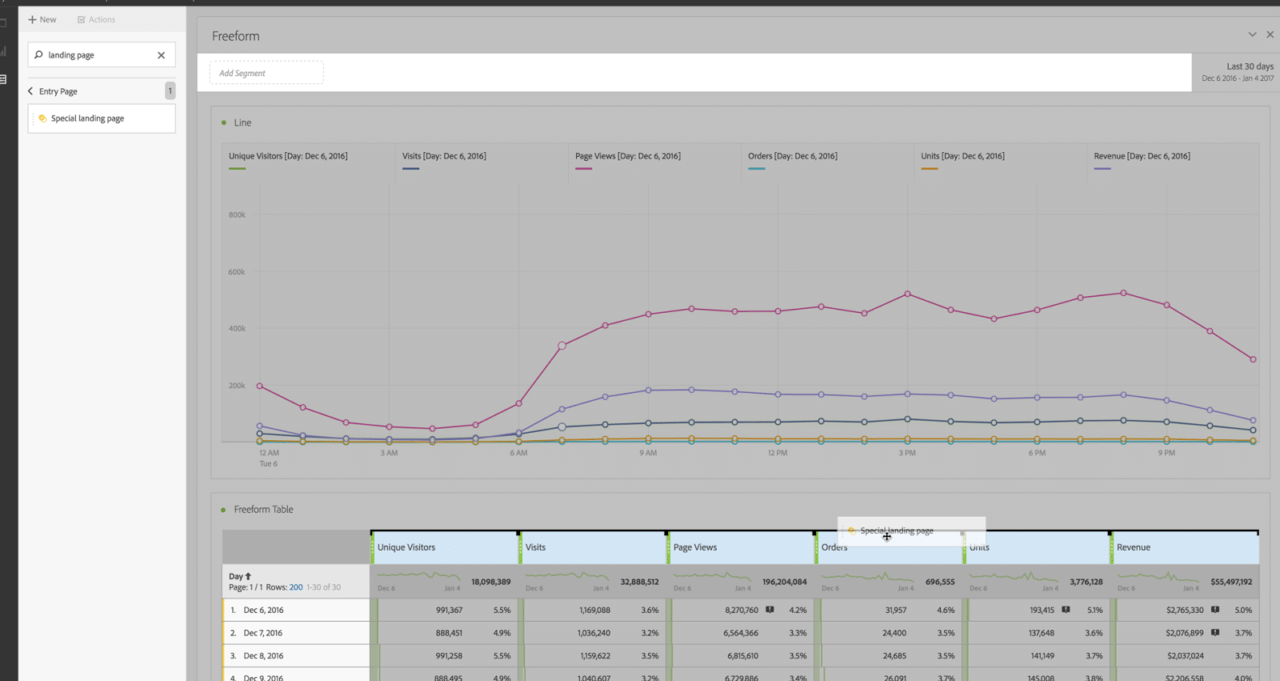Viewport: 1280px width, 681px height.
Task: Clear the landing page search with the X
Action: pyautogui.click(x=161, y=55)
